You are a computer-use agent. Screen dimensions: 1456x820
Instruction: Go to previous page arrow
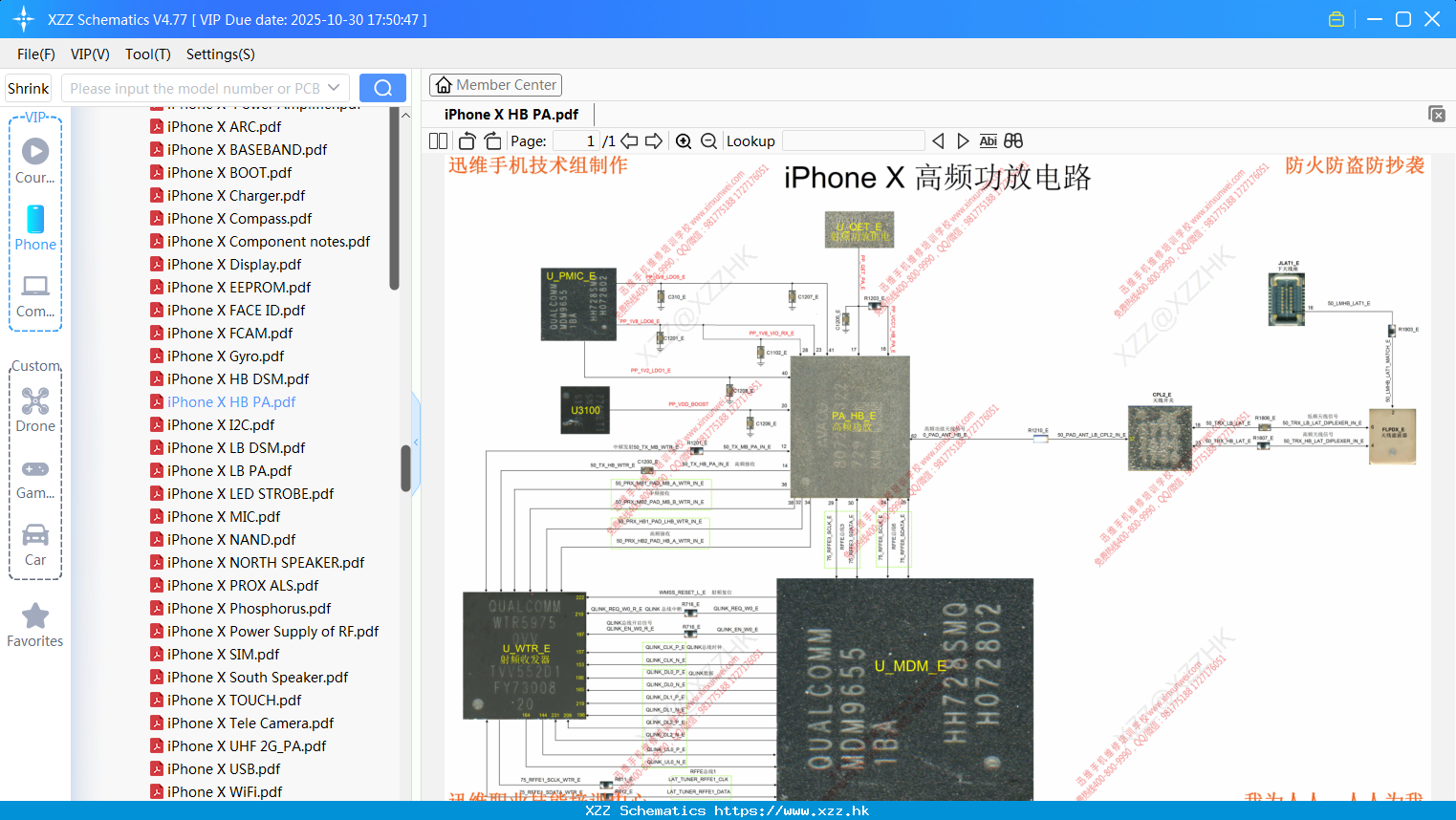(x=629, y=140)
